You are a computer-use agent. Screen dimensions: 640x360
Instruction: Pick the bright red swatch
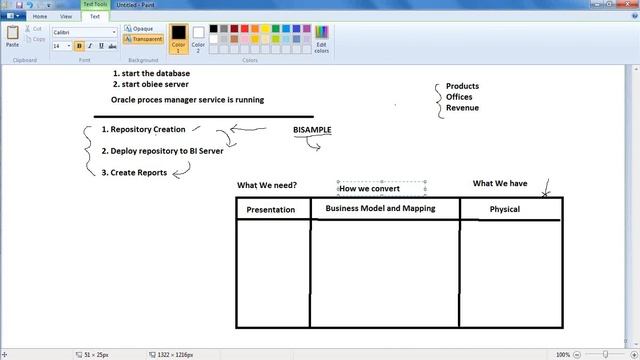[244, 29]
